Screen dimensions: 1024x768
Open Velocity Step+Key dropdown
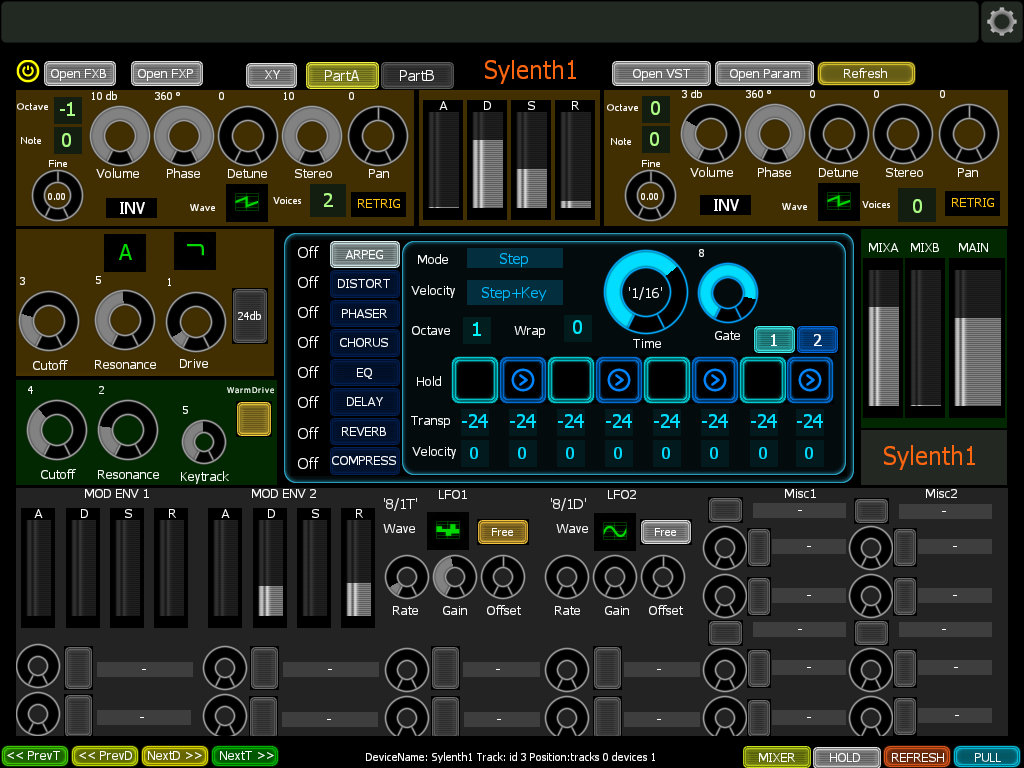point(515,293)
